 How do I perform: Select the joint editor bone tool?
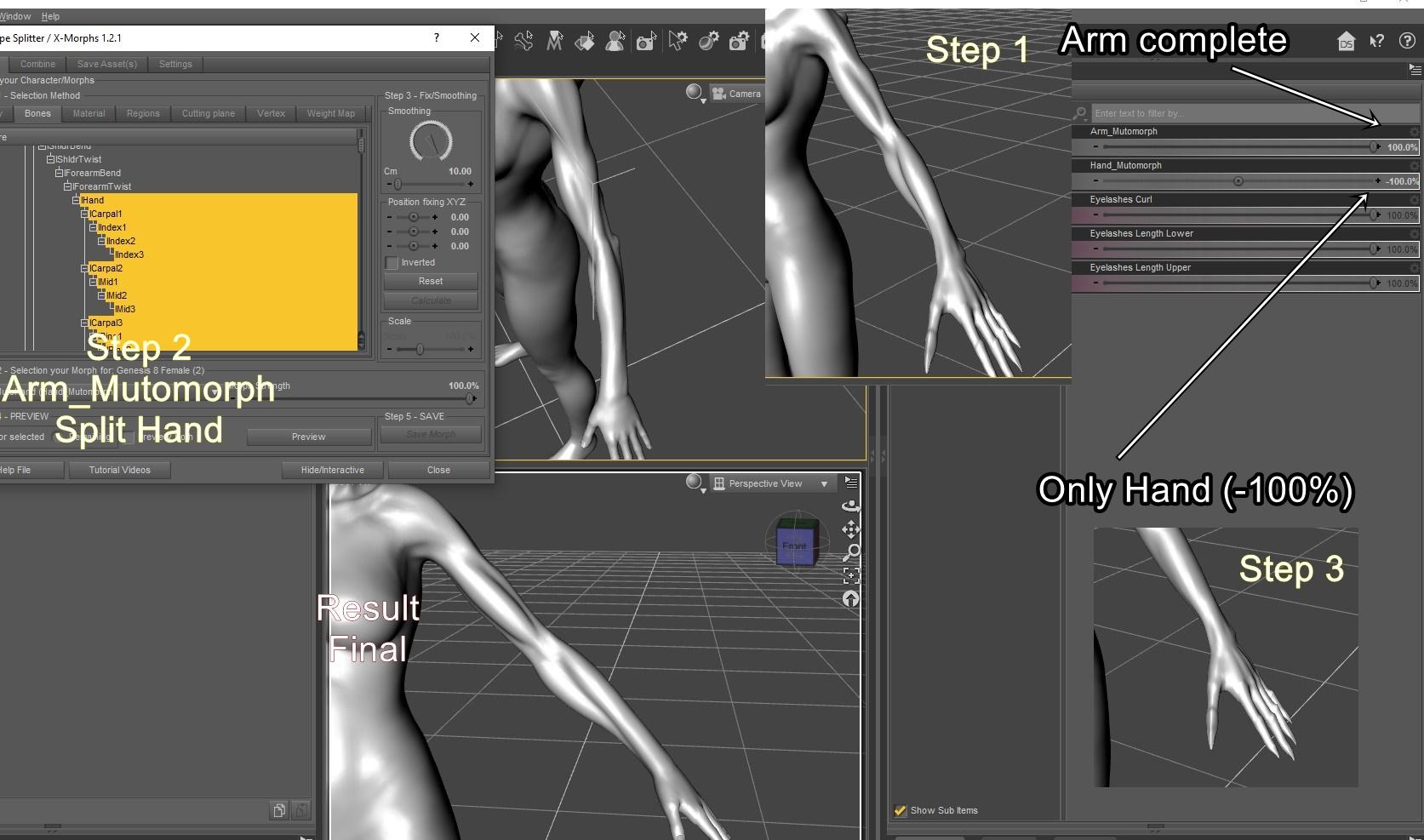point(523,41)
